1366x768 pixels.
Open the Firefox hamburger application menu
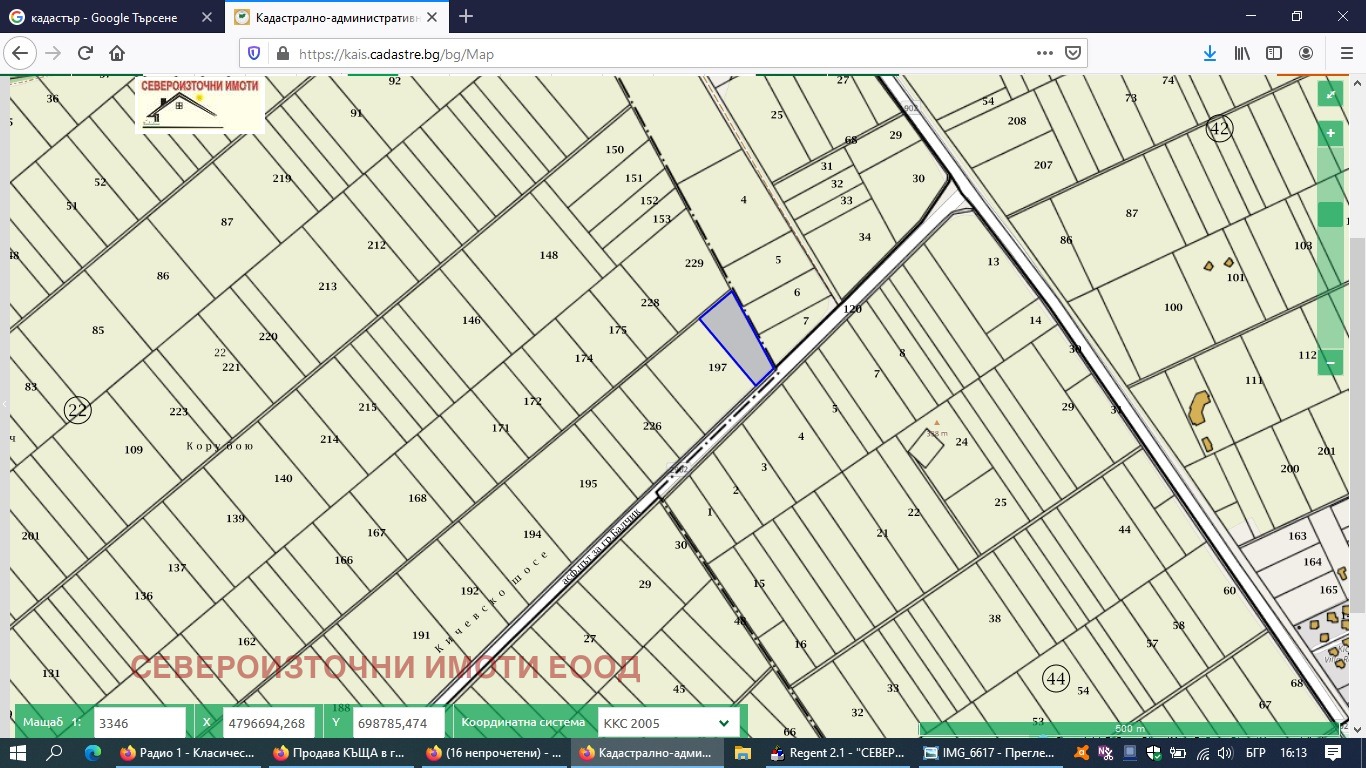tap(1345, 54)
